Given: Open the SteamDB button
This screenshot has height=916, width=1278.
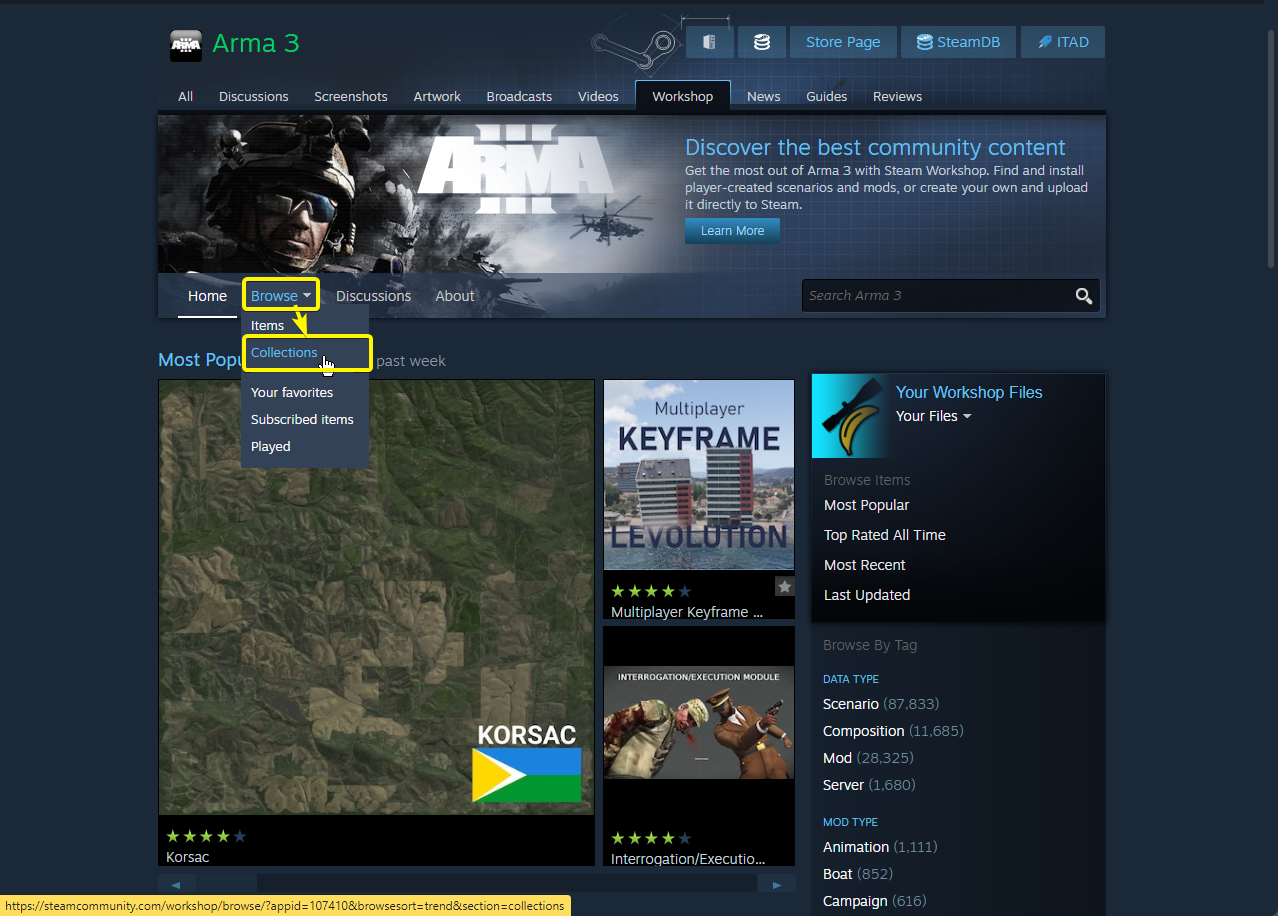Looking at the screenshot, I should (958, 42).
